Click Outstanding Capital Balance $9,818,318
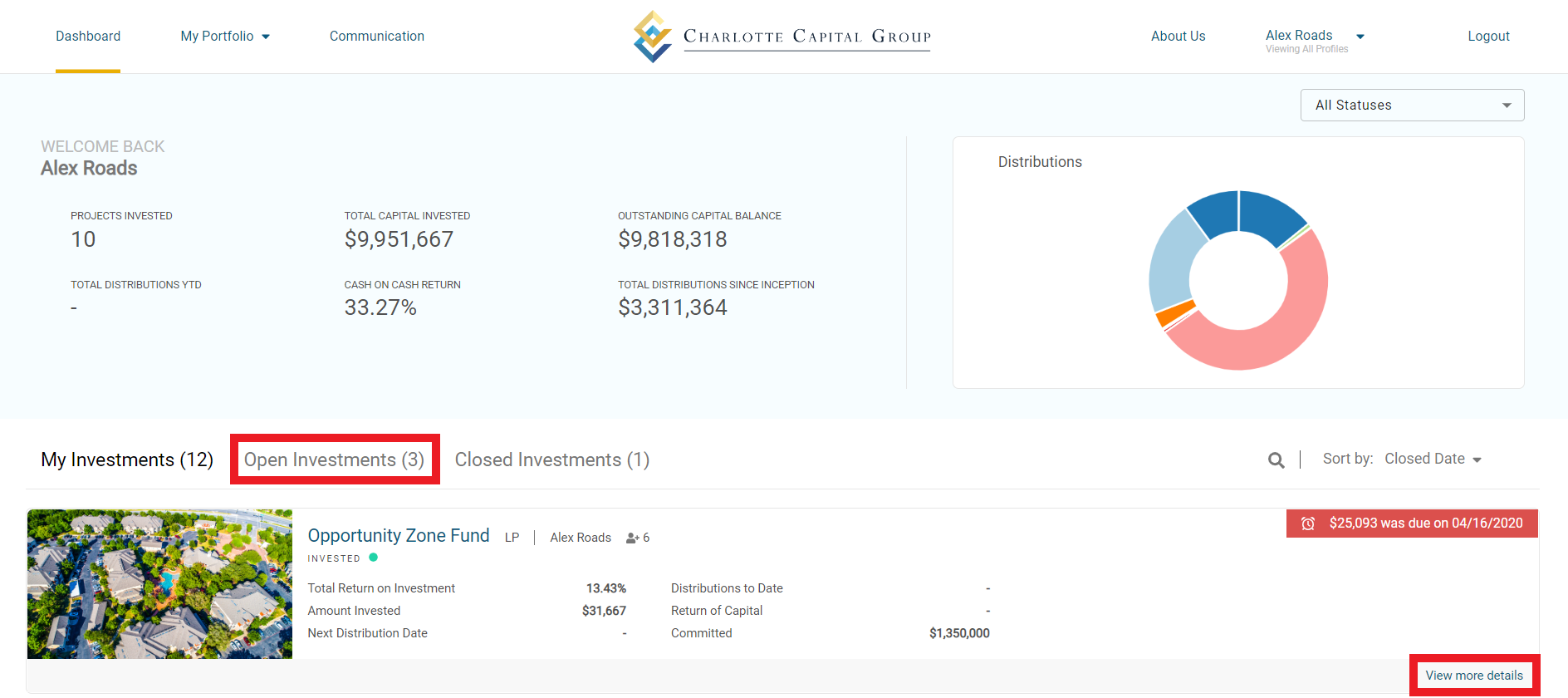Viewport: 1568px width, 698px height. click(672, 239)
